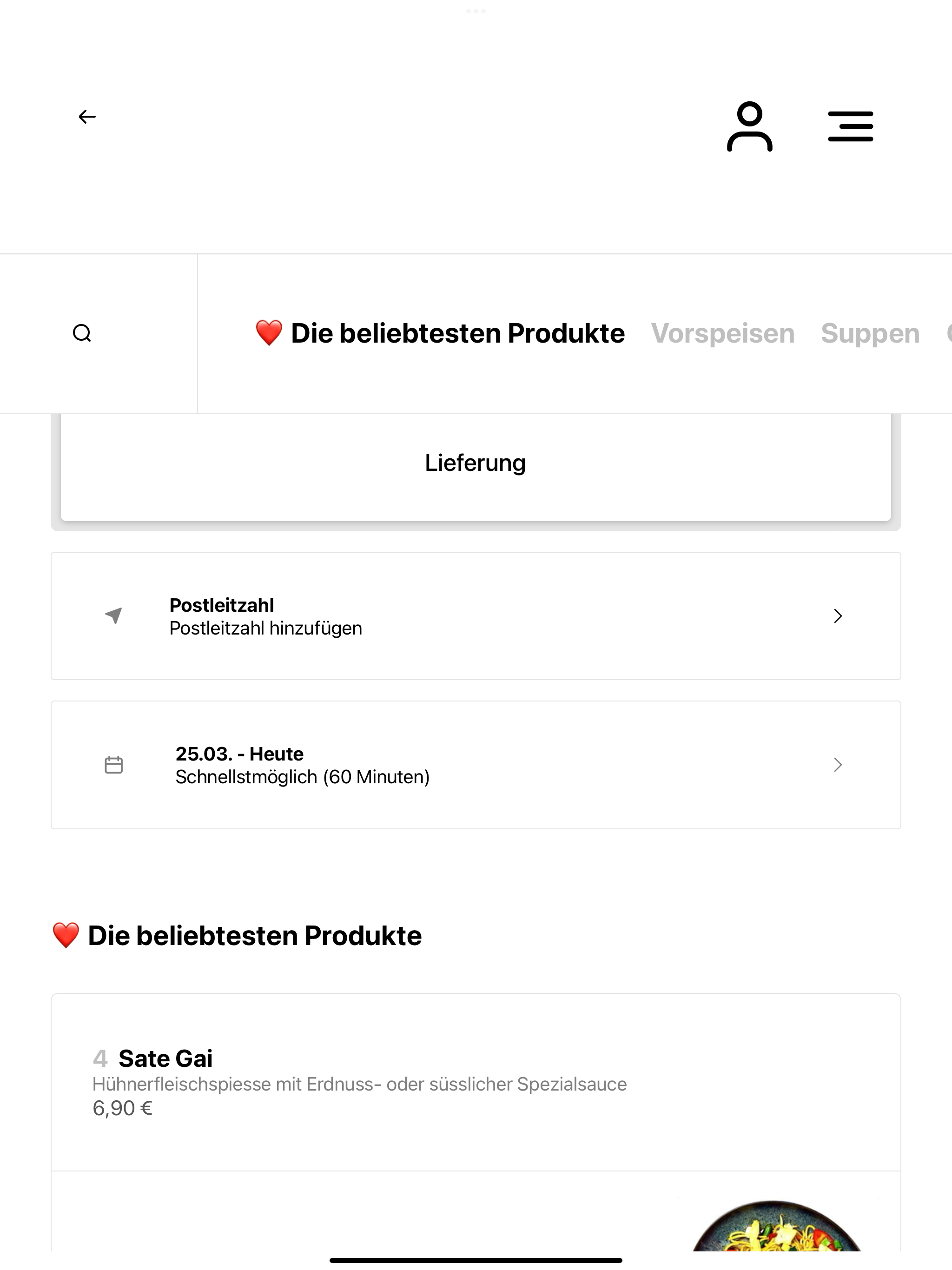This screenshot has width=952, height=1270.
Task: Click the location arrow icon beside Postleitzahl
Action: (114, 615)
